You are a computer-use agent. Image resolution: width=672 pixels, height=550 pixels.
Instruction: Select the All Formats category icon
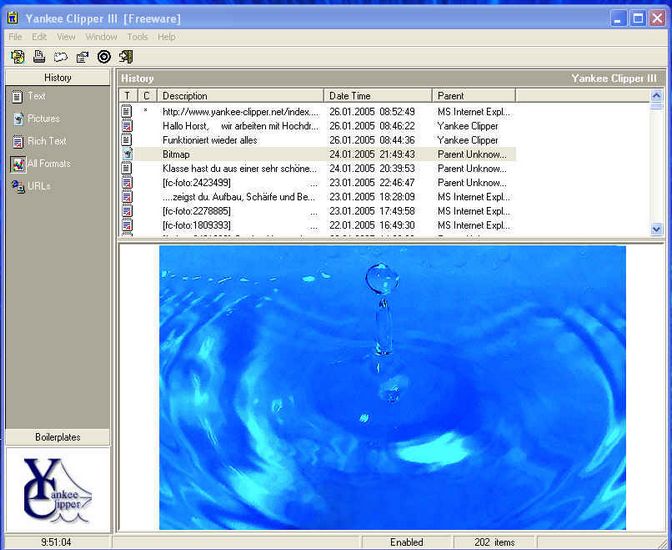click(x=18, y=164)
